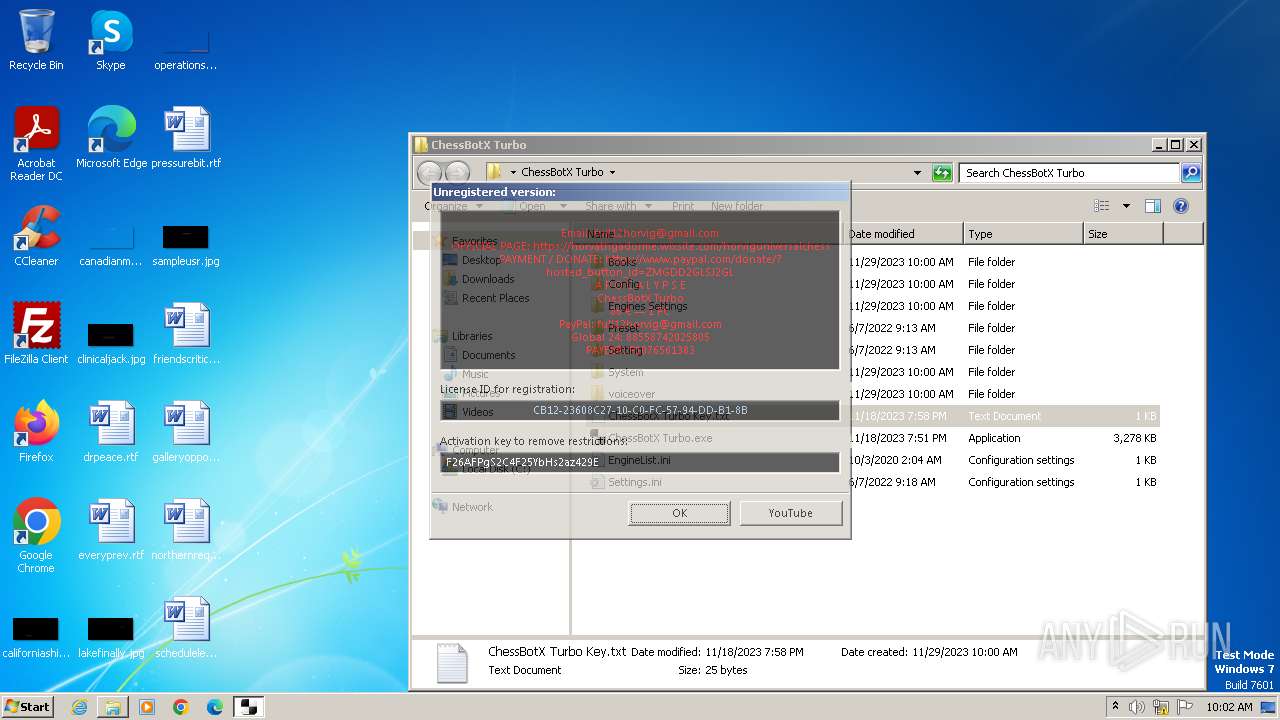Select the sampleusr.jpg desktop file
The height and width of the screenshot is (720, 1280).
[186, 245]
